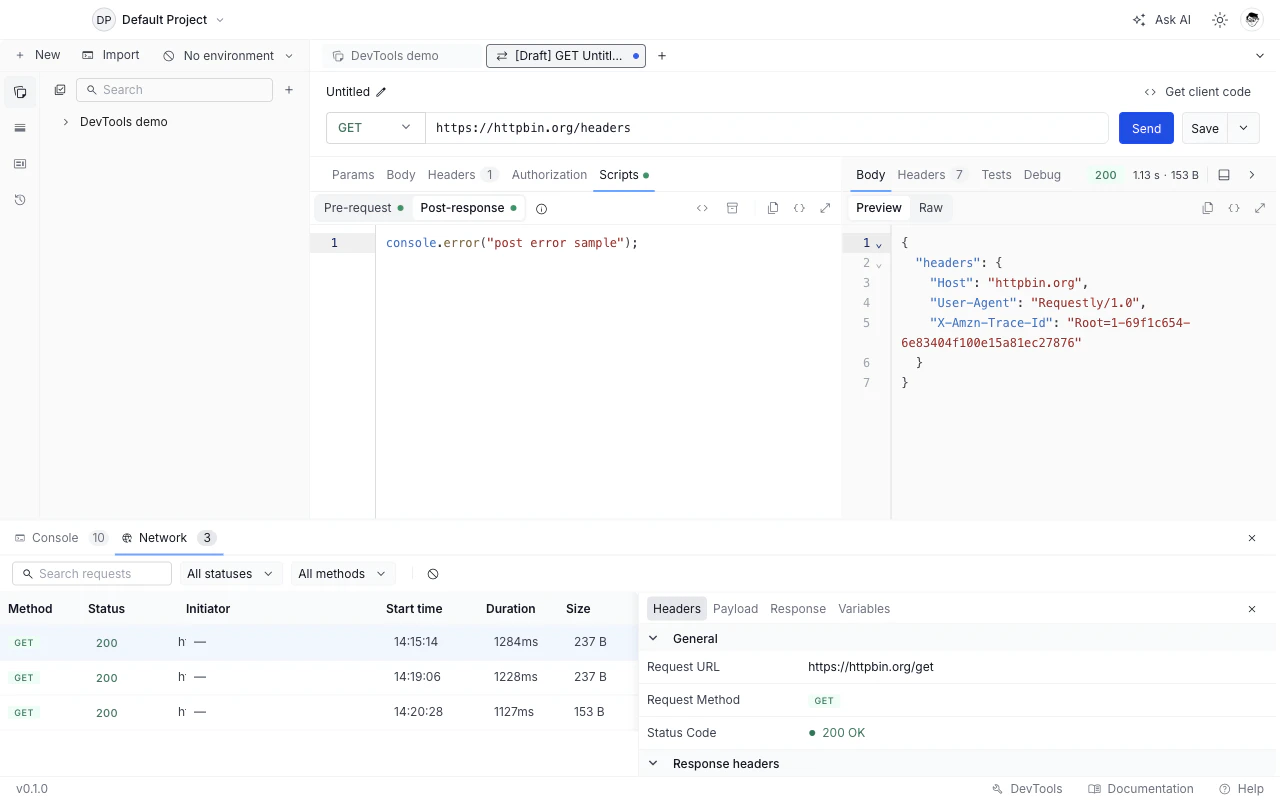1280x800 pixels.
Task: Open the history sidebar icon
Action: click(20, 200)
